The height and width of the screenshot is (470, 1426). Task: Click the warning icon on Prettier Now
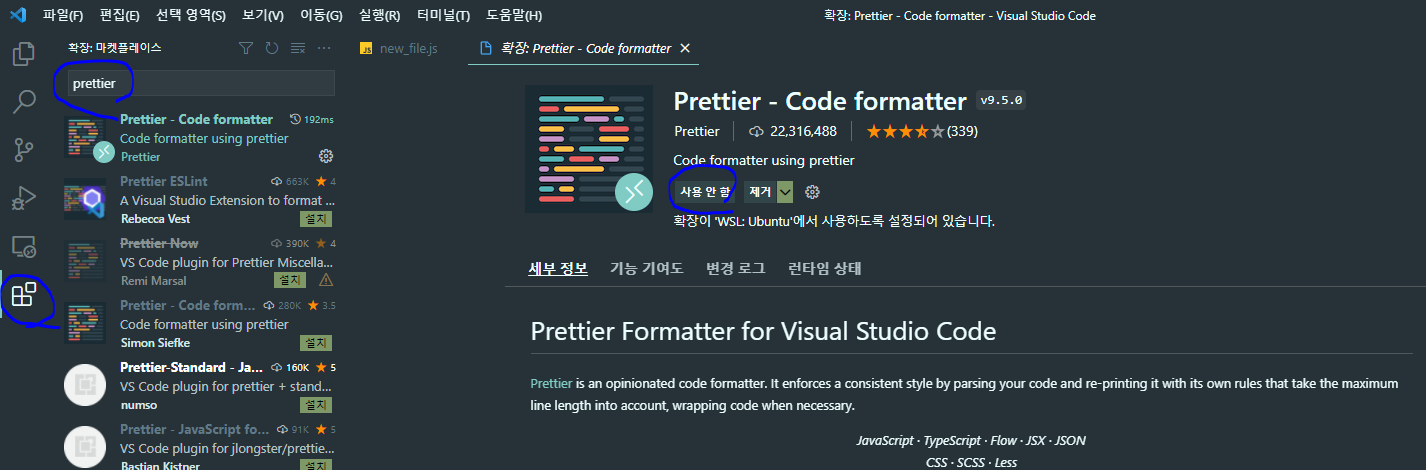(x=325, y=280)
